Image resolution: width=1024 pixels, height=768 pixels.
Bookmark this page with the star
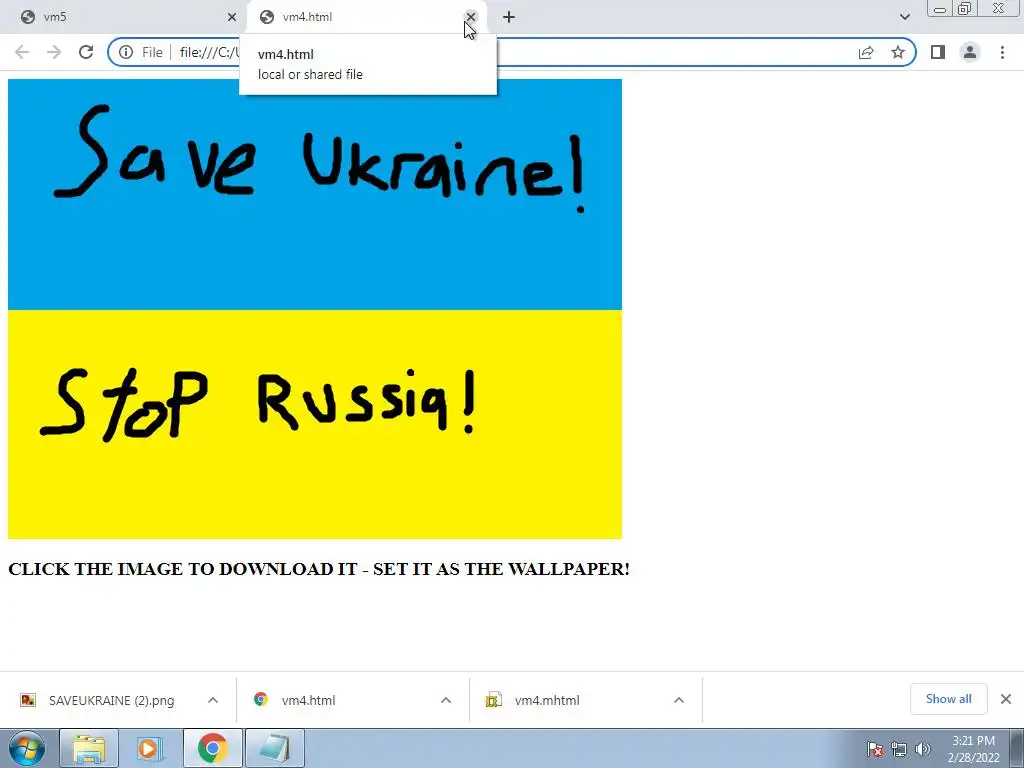(898, 52)
